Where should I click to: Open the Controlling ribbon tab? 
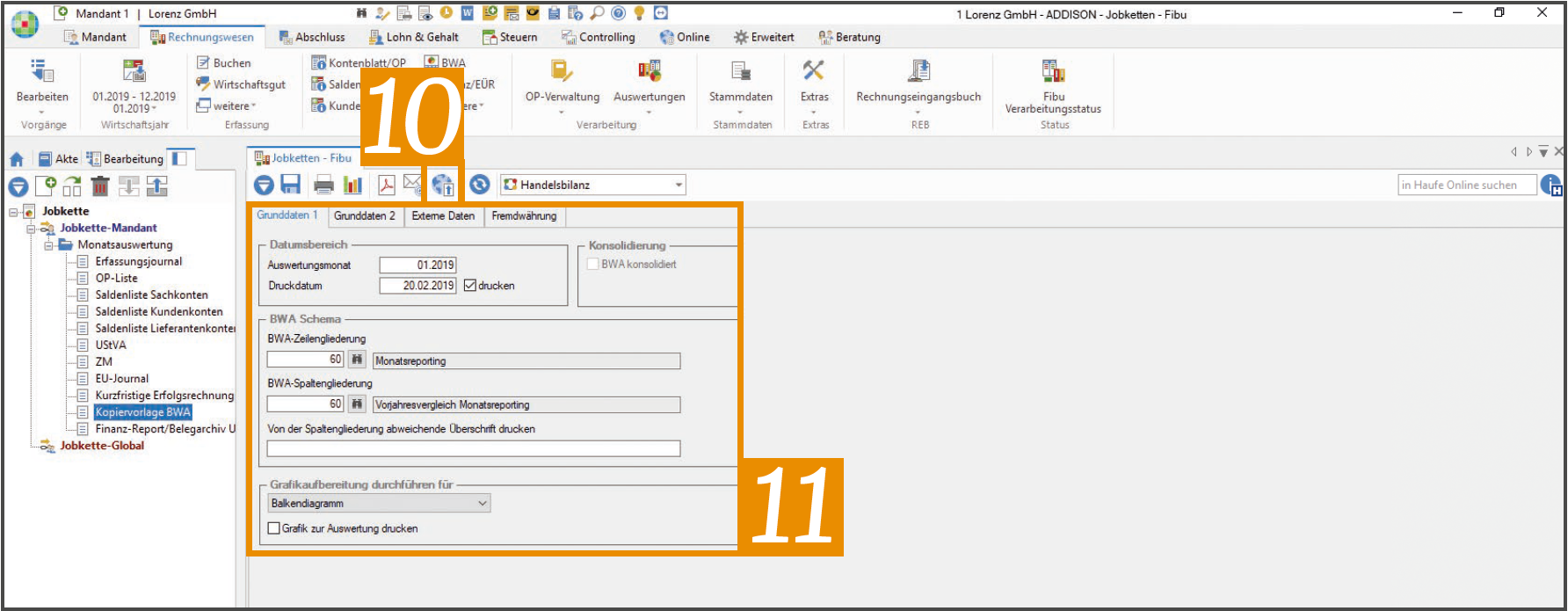(599, 37)
